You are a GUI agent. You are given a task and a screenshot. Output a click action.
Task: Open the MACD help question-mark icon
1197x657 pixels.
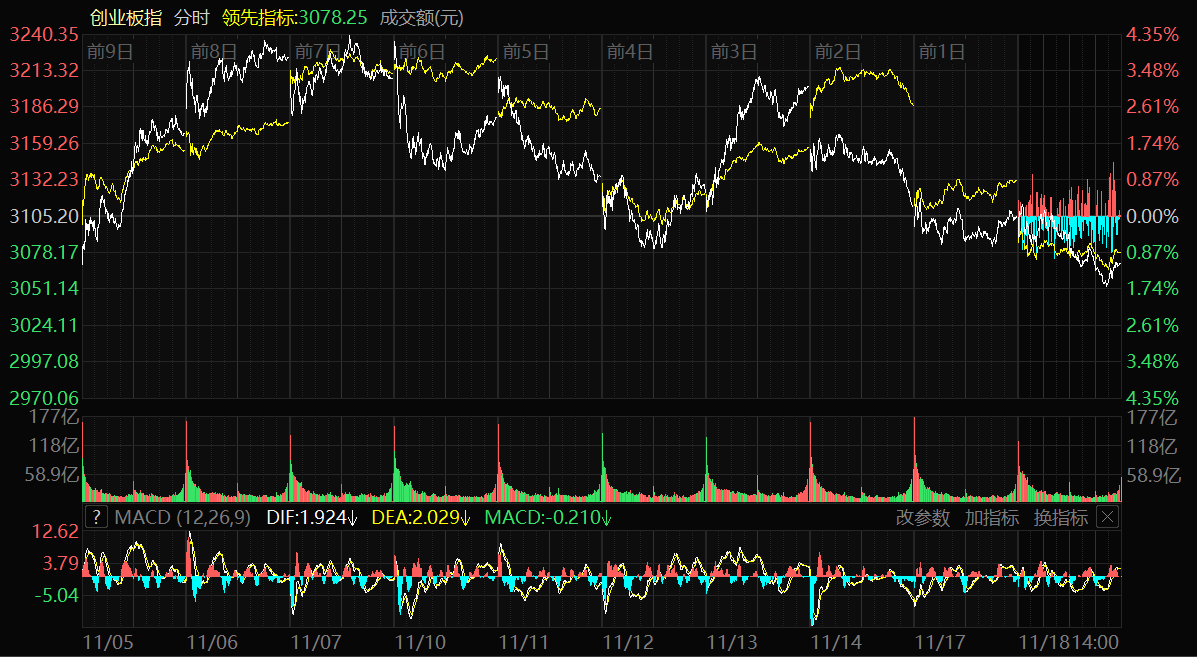click(96, 517)
